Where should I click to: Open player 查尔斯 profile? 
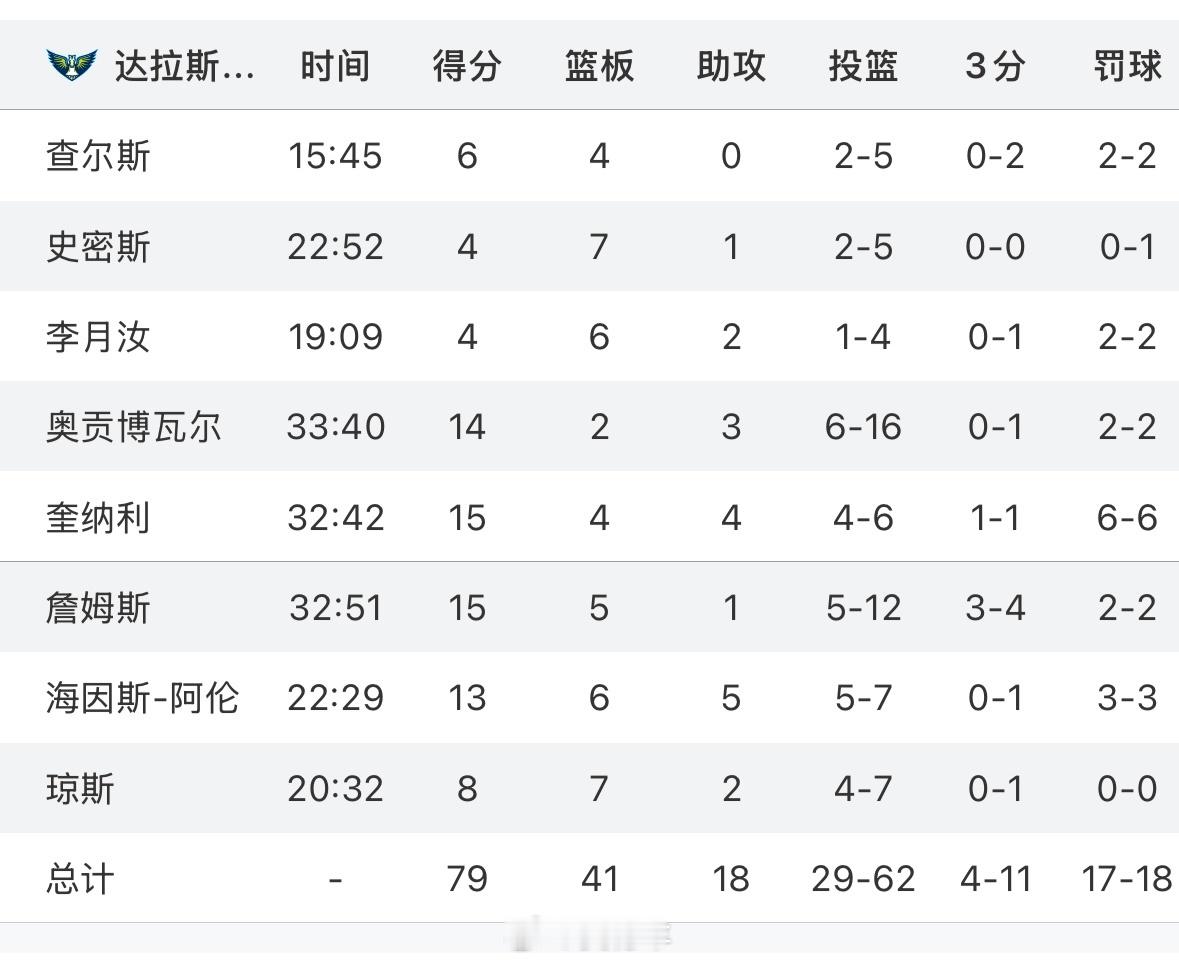[99, 156]
